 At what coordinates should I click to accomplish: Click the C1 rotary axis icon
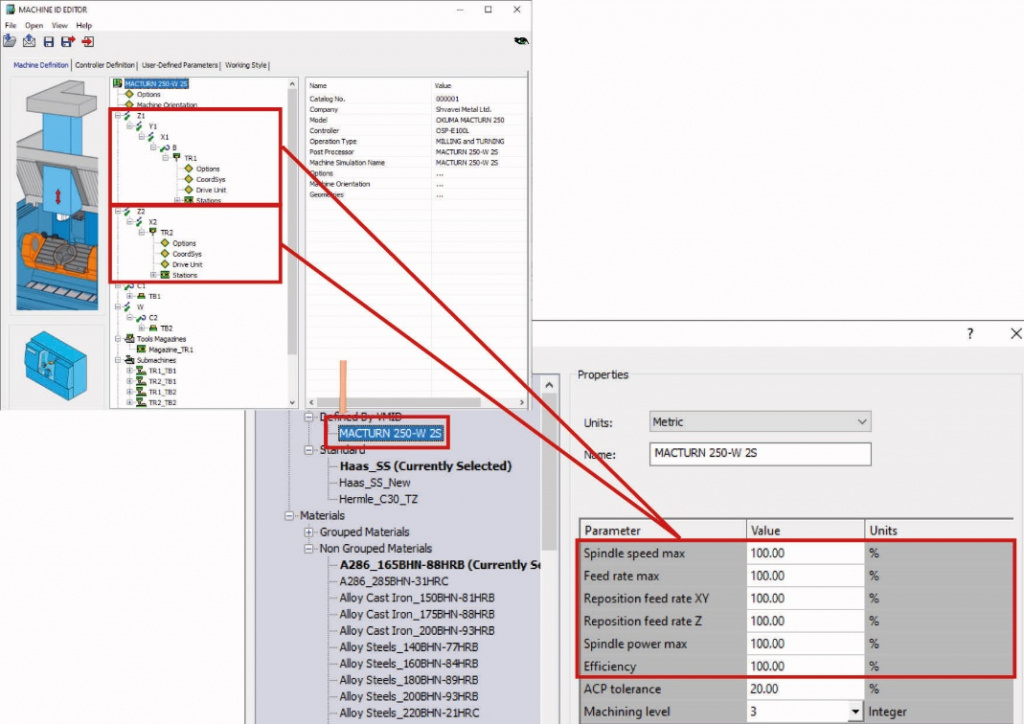click(129, 286)
